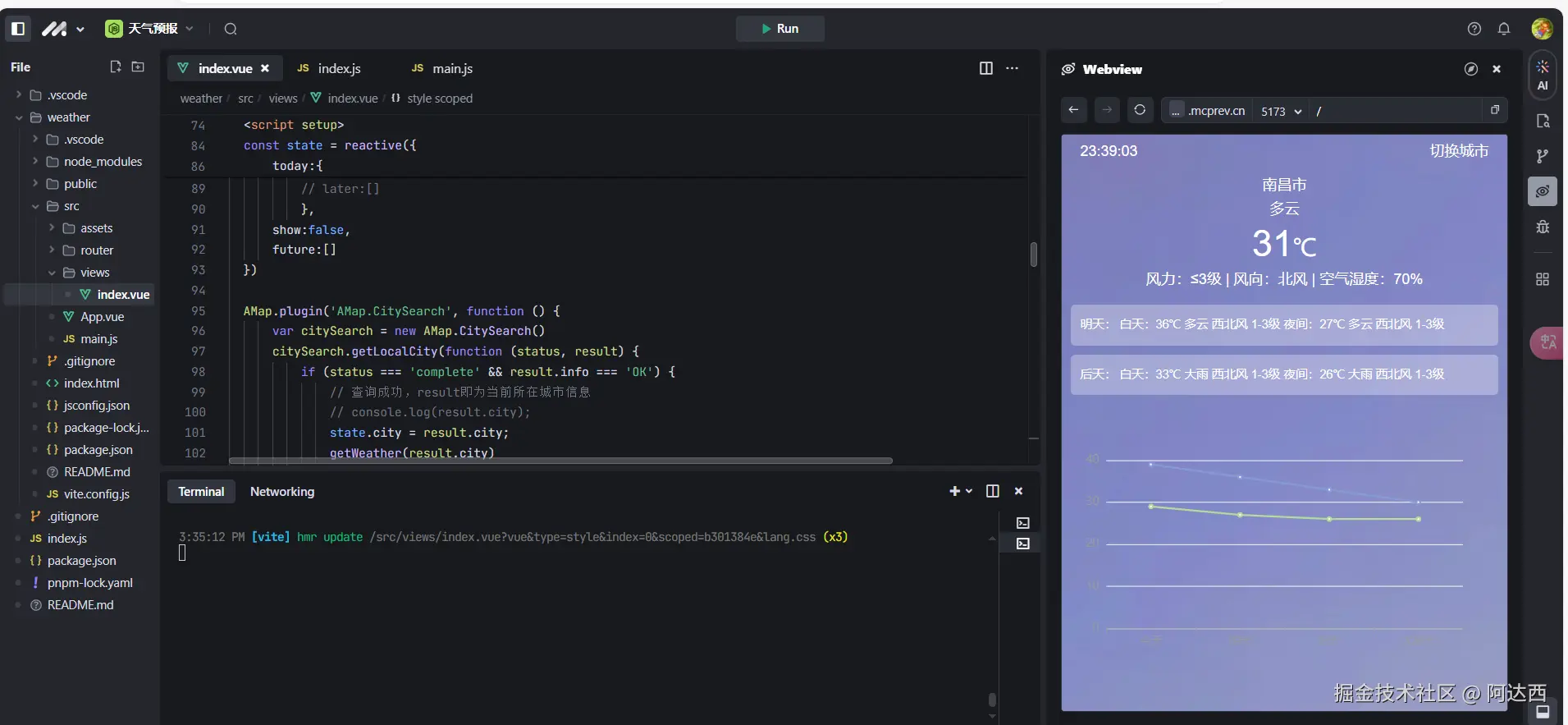Open the 天气预报 project dropdown
1568x725 pixels.
tap(149, 29)
